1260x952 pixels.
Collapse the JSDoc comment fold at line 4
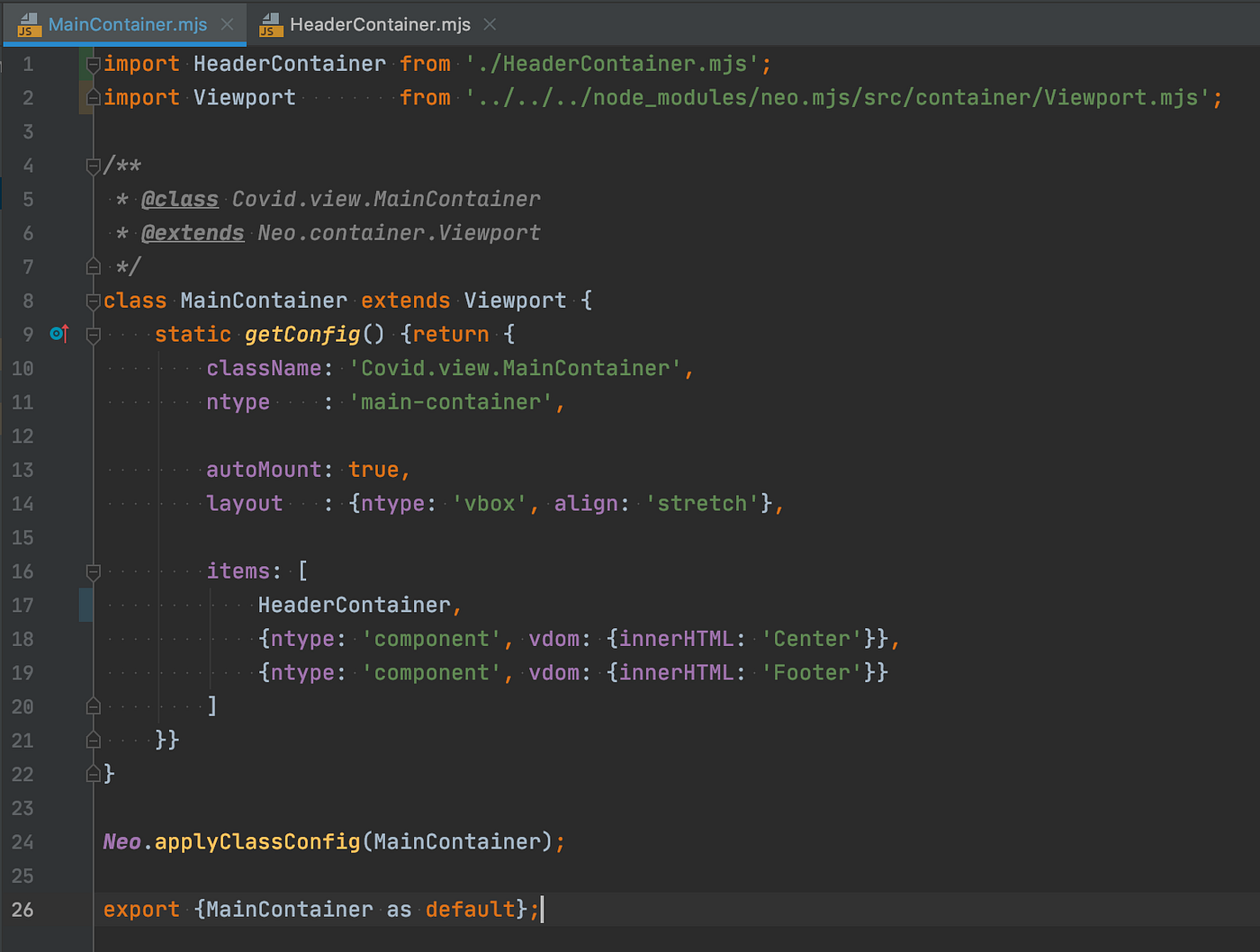pos(93,165)
